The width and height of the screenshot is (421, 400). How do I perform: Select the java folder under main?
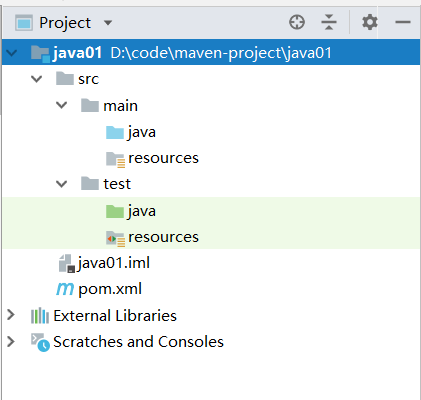pos(142,132)
